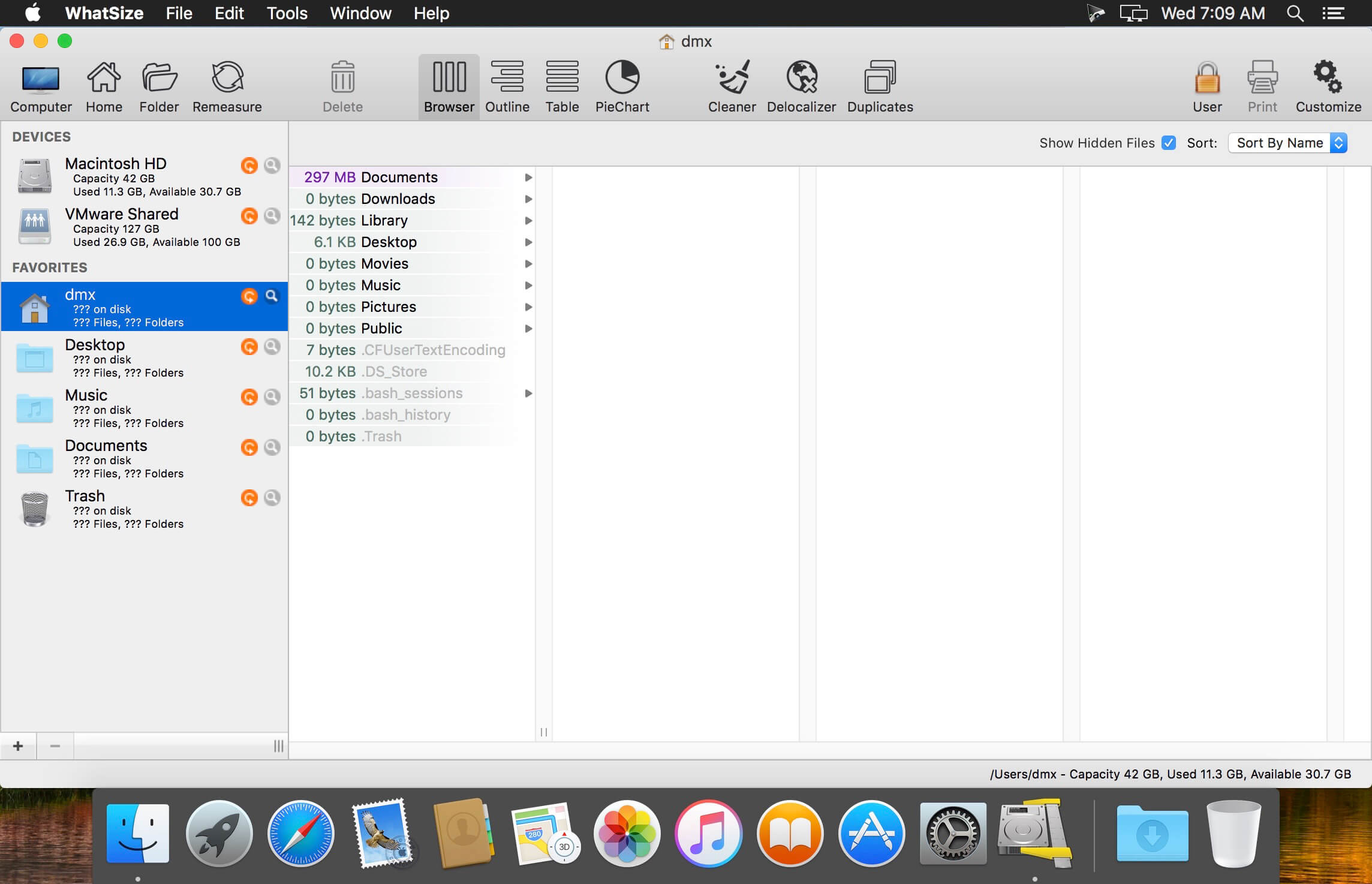The width and height of the screenshot is (1372, 884).
Task: Refresh measurement for dmx favorite
Action: [249, 296]
